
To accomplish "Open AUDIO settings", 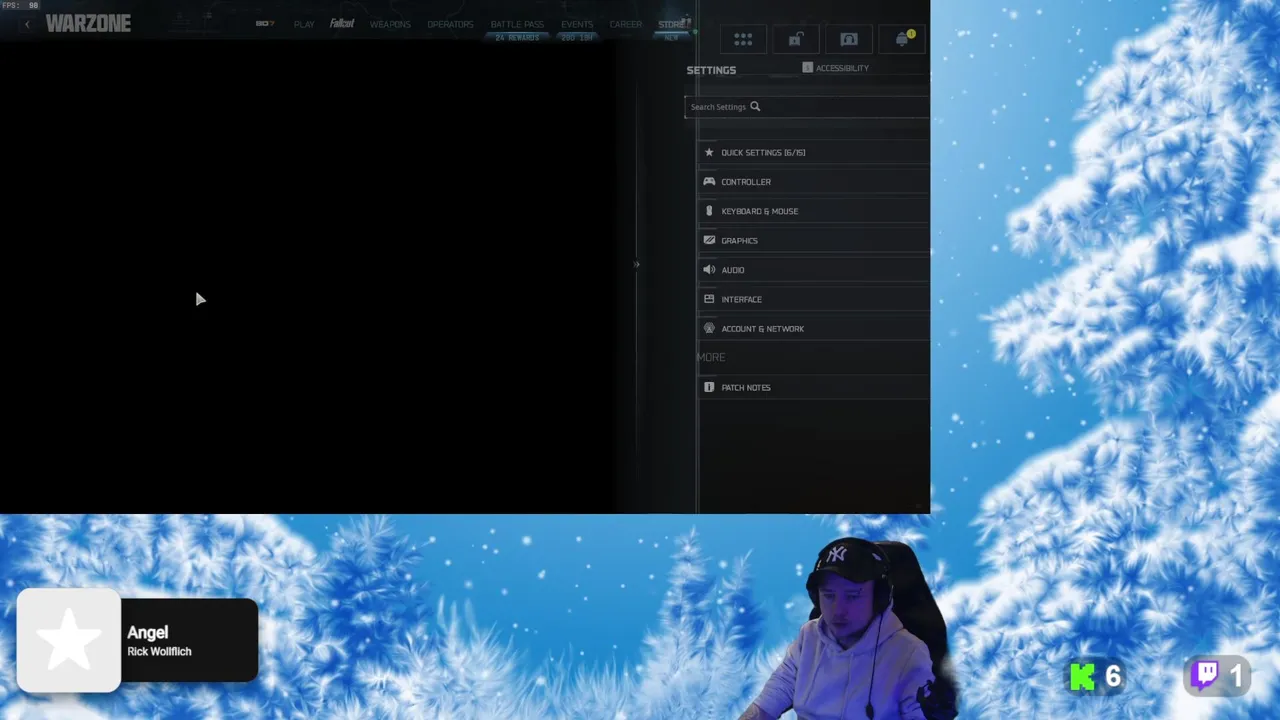I will (x=813, y=270).
